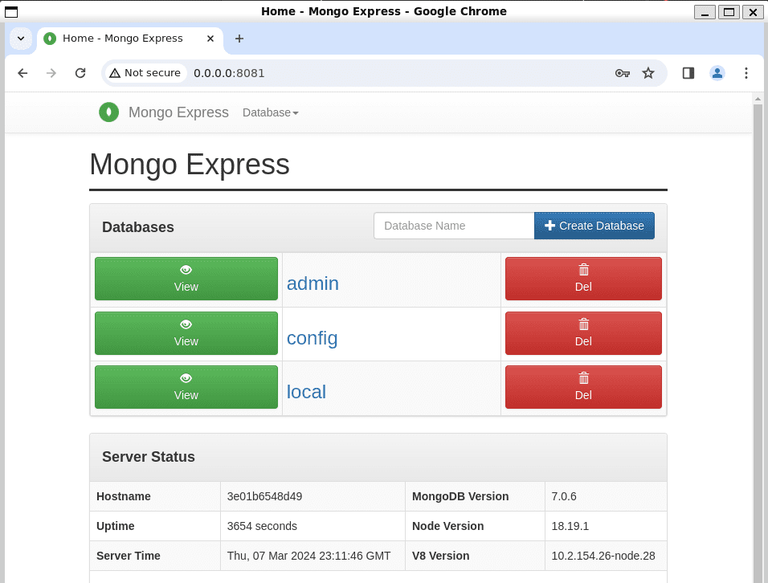Viewport: 768px width, 583px height.
Task: Open the config database link
Action: coord(312,338)
